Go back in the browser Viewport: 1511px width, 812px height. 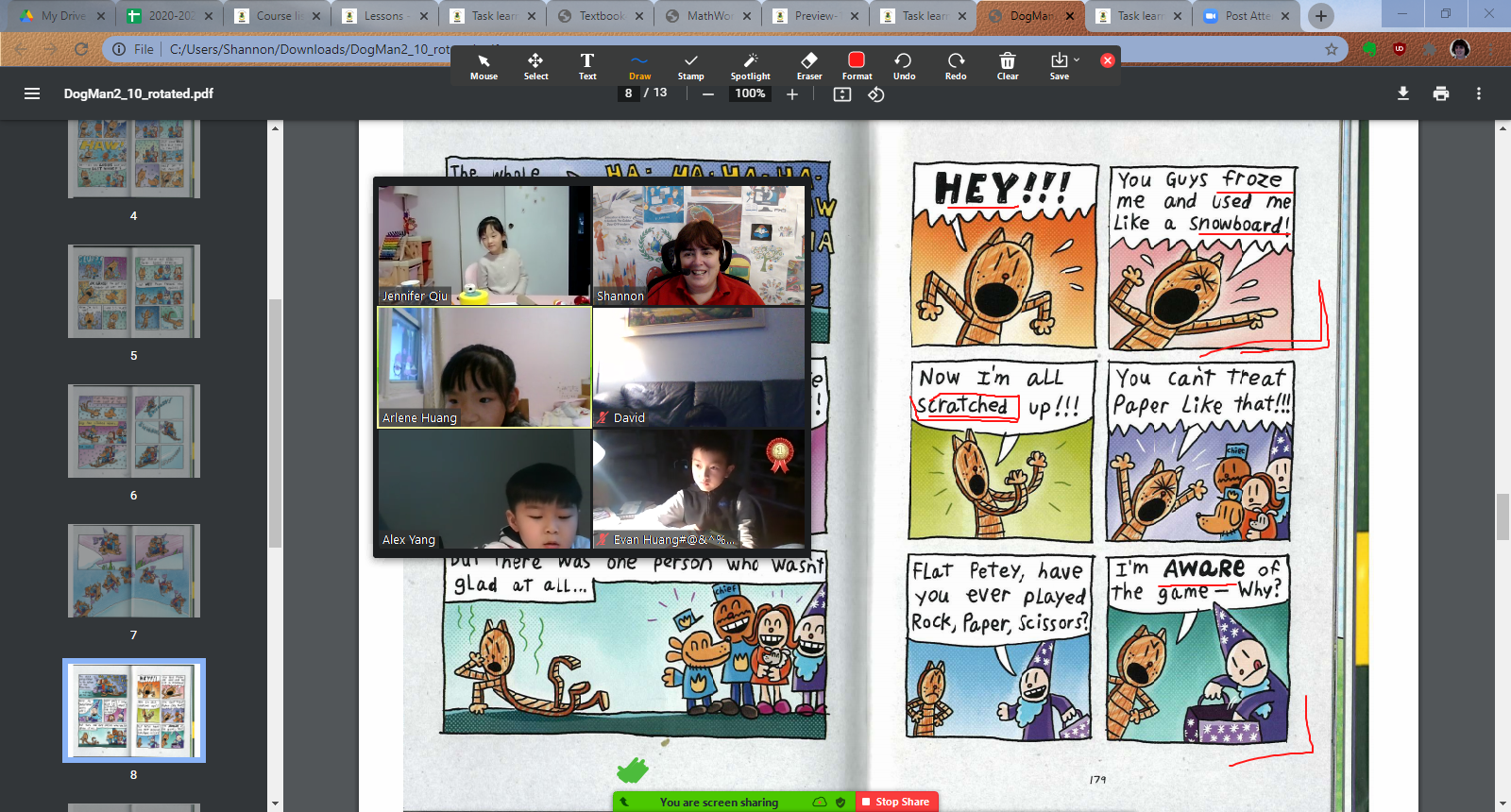click(x=21, y=49)
